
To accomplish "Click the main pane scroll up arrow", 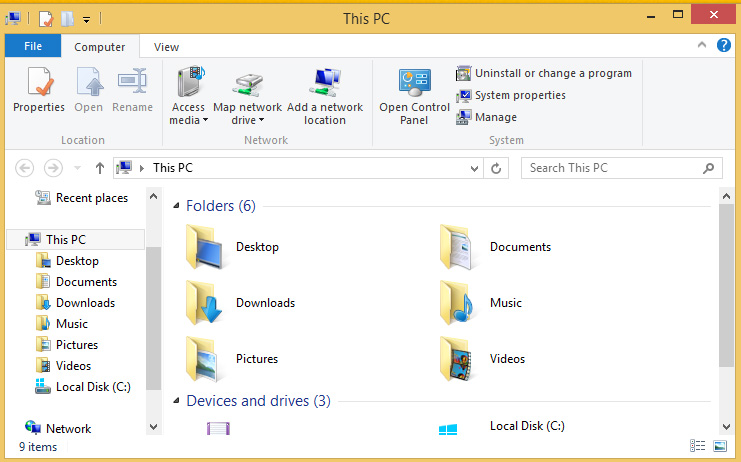I will coord(726,196).
